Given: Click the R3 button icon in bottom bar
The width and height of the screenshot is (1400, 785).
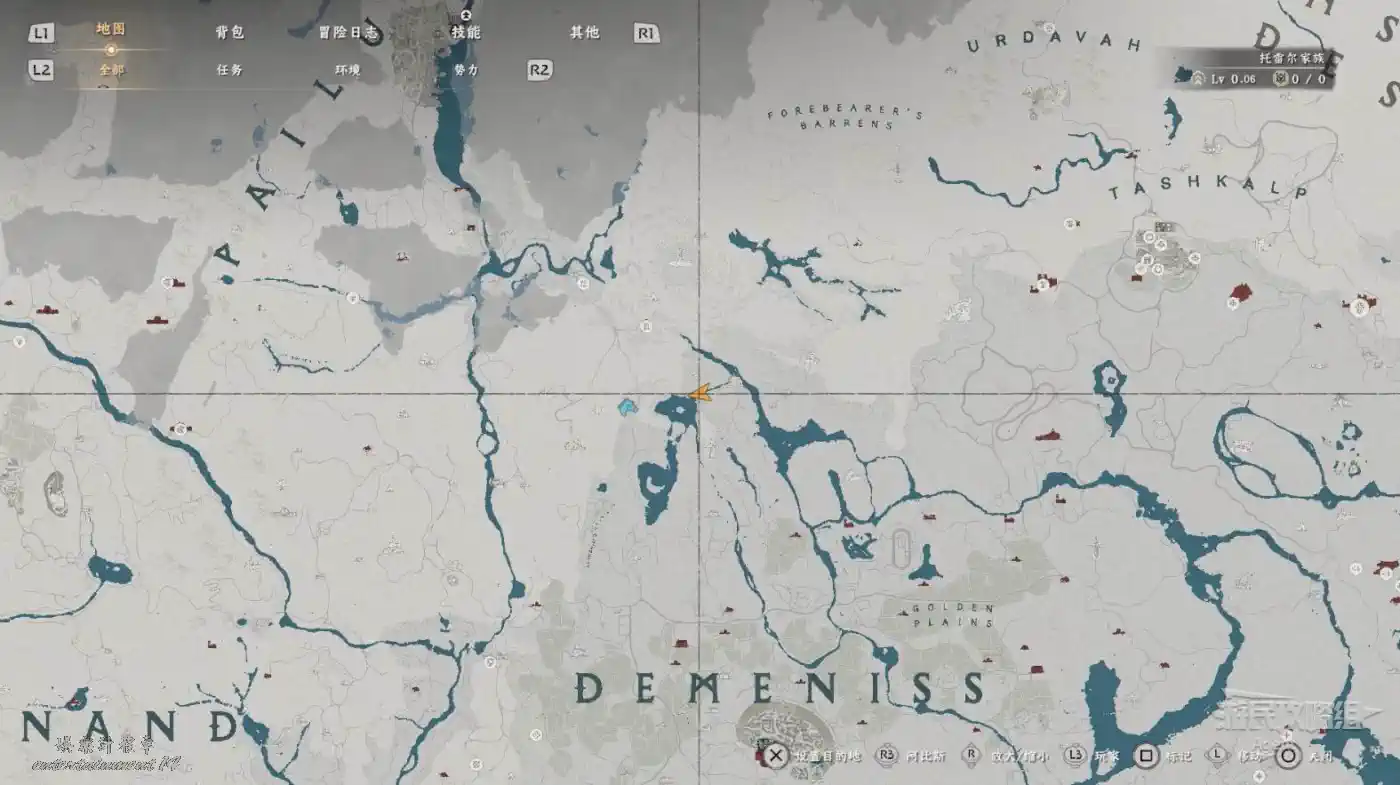Looking at the screenshot, I should click(886, 756).
